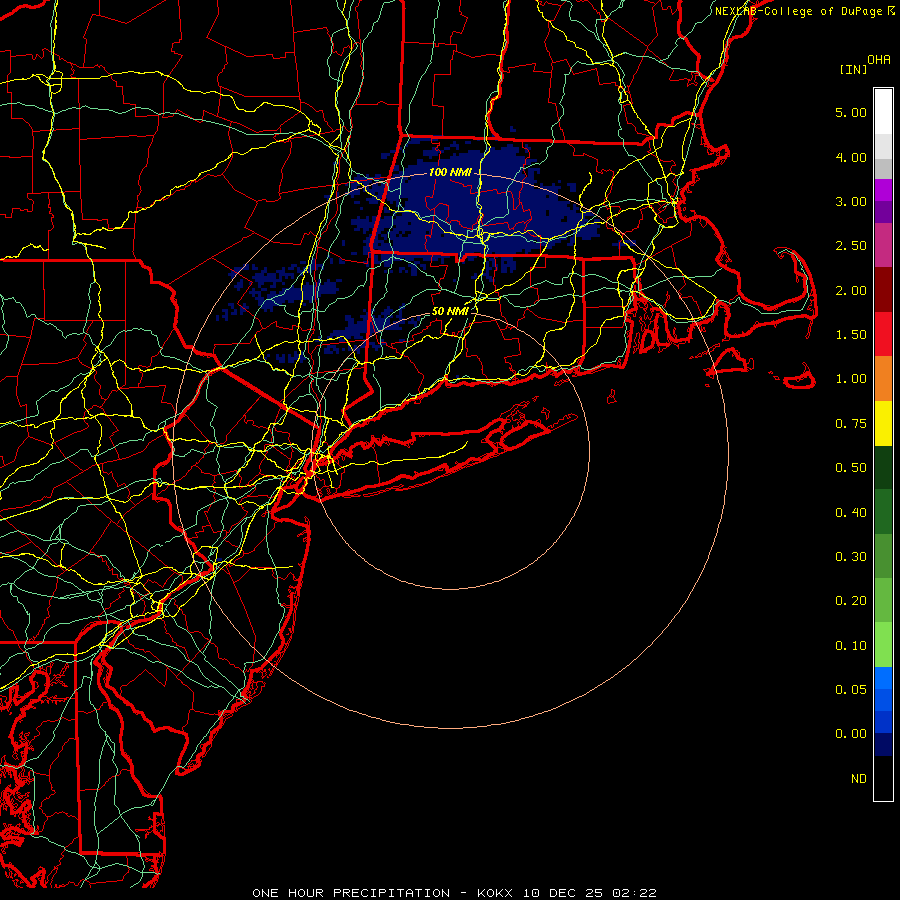The width and height of the screenshot is (900, 900).
Task: Select the pink swatch beside 2.50
Action: point(883,245)
